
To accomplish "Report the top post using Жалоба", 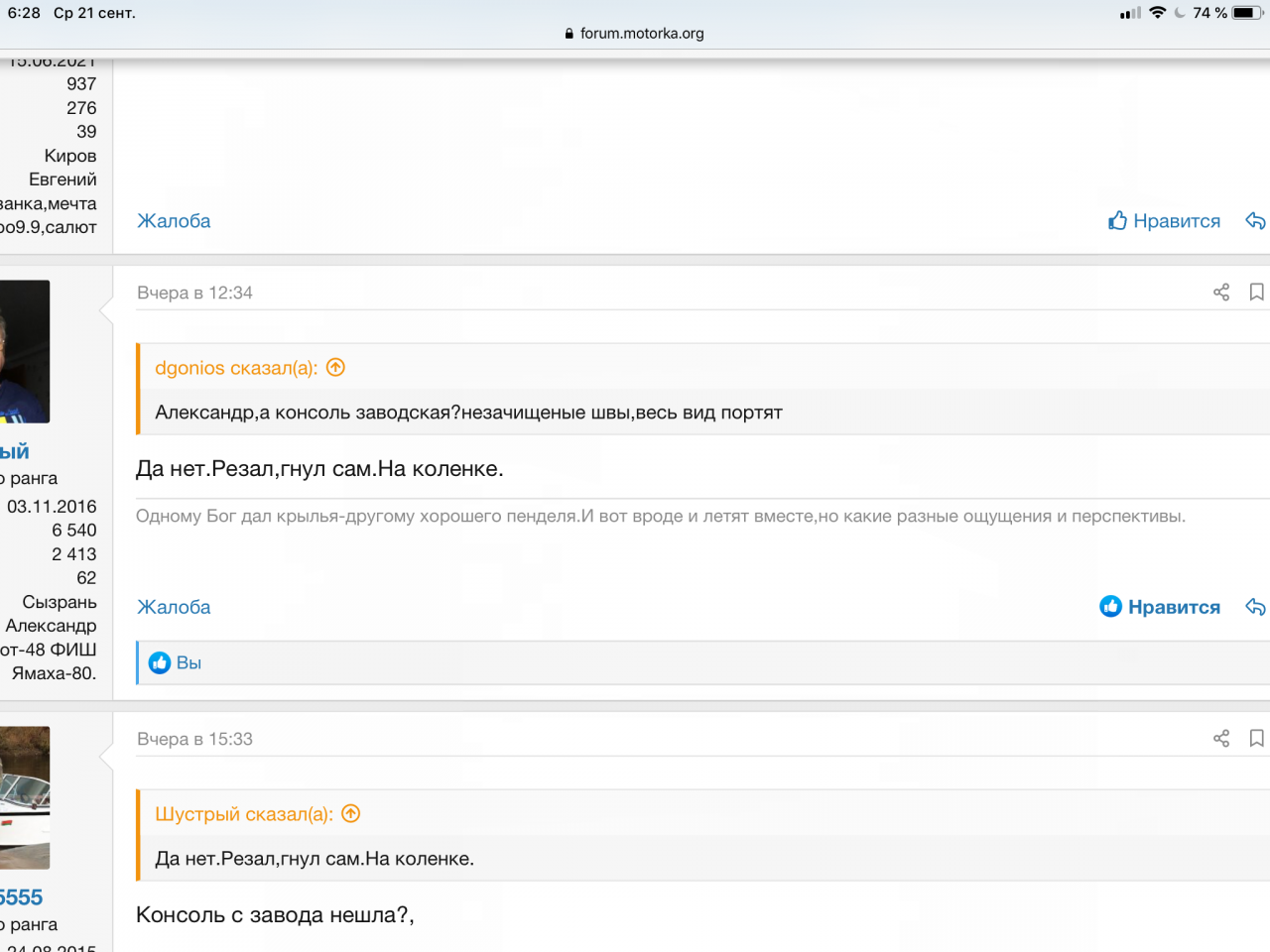I will 174,221.
